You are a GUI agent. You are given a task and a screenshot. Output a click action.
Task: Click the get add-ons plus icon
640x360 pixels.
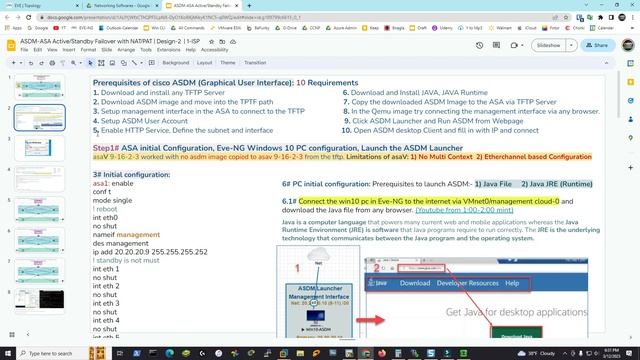pos(631,168)
